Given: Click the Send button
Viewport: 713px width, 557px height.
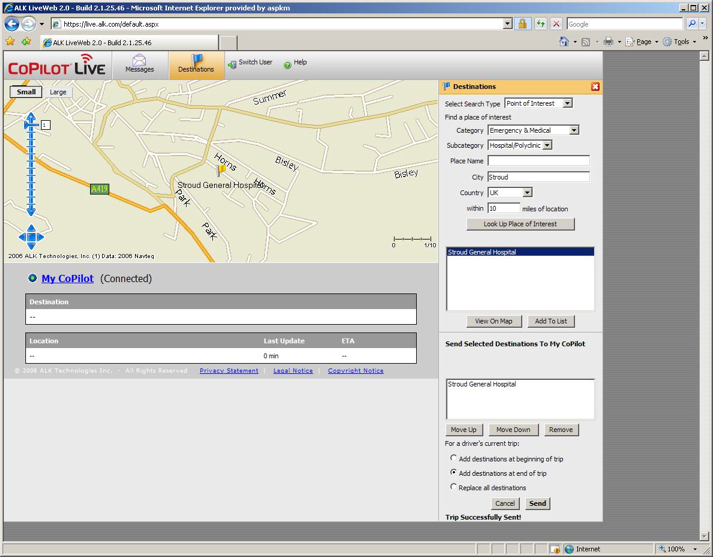Looking at the screenshot, I should coord(537,503).
